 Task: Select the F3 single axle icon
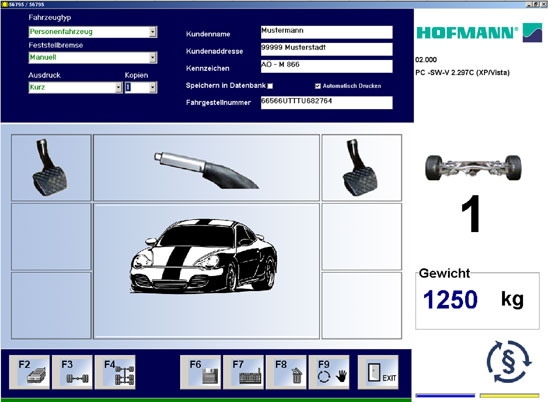click(x=72, y=372)
